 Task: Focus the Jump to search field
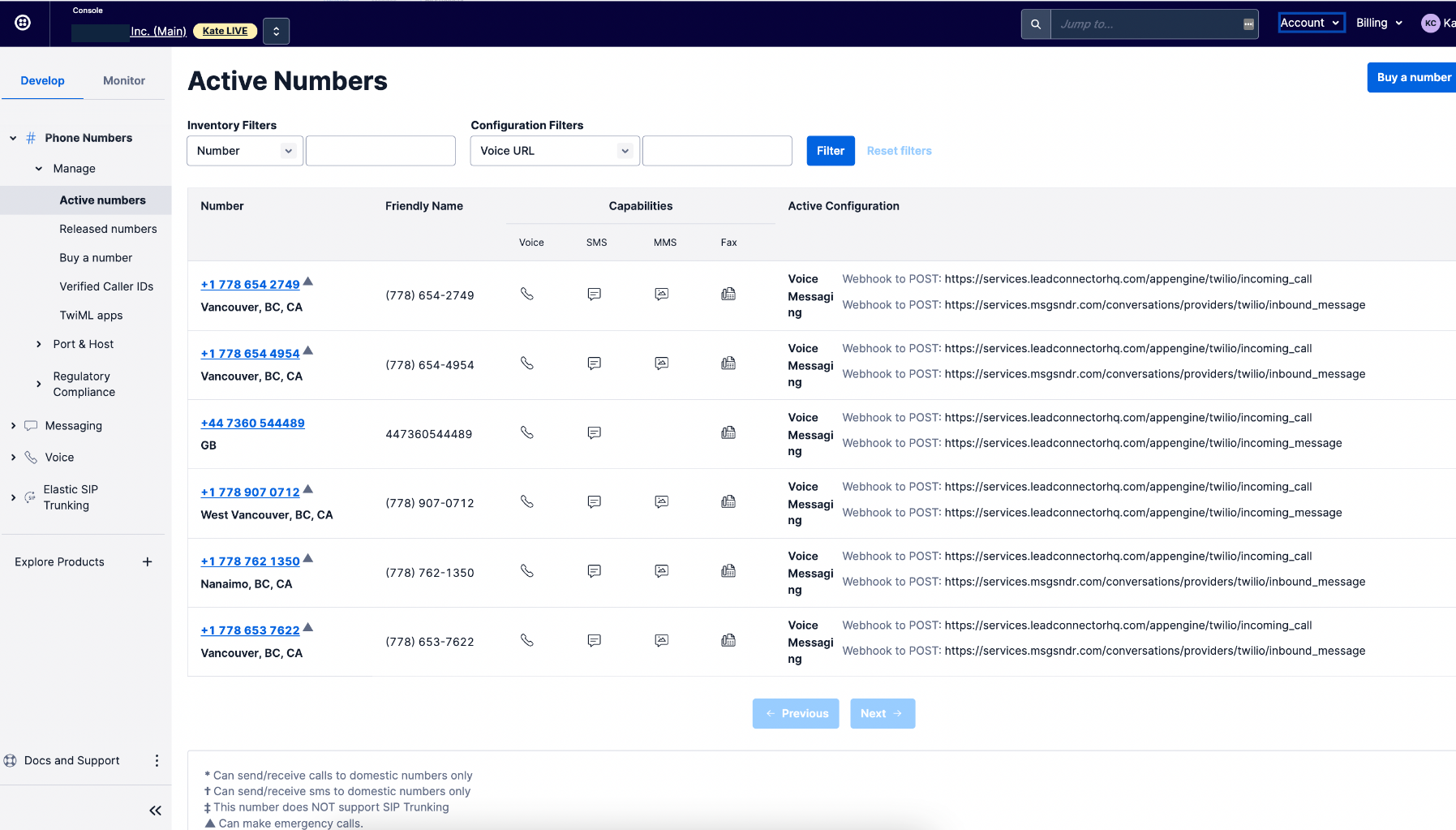pyautogui.click(x=1154, y=24)
